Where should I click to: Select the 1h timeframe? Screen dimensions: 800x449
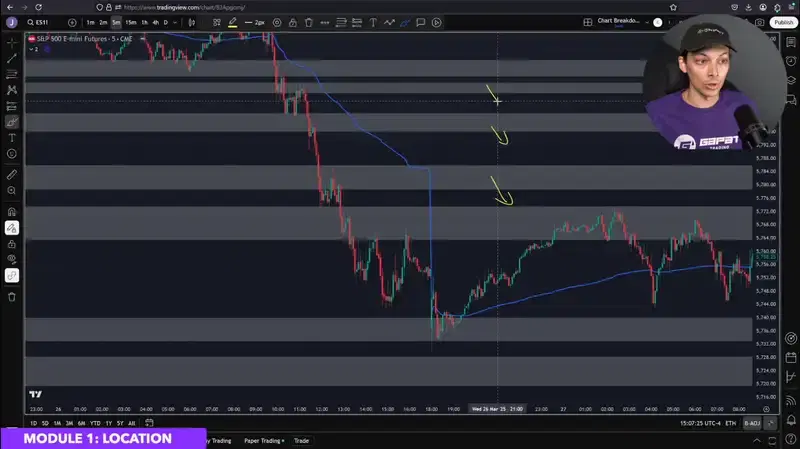144,22
